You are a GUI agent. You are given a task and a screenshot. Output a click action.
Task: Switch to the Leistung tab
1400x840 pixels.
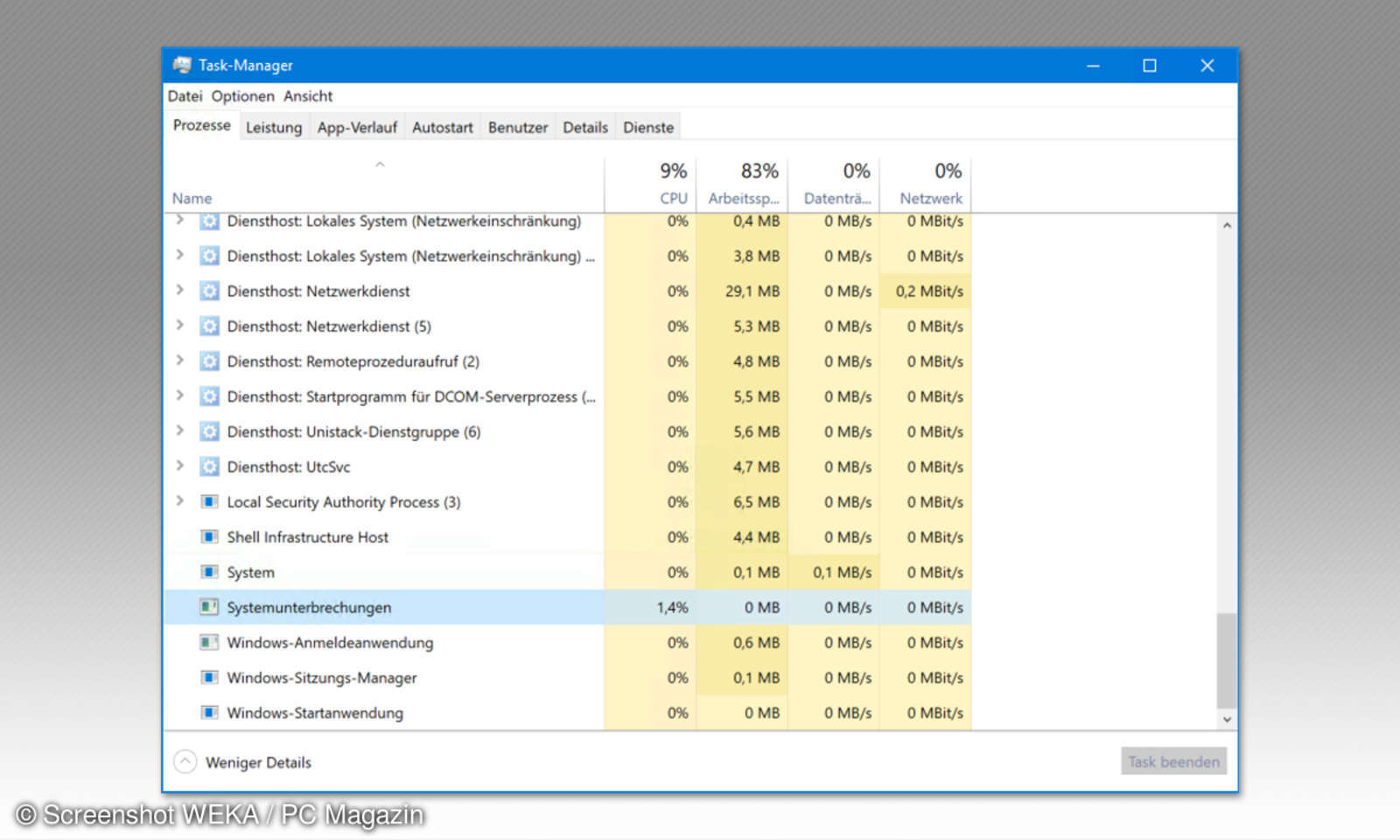[x=274, y=127]
